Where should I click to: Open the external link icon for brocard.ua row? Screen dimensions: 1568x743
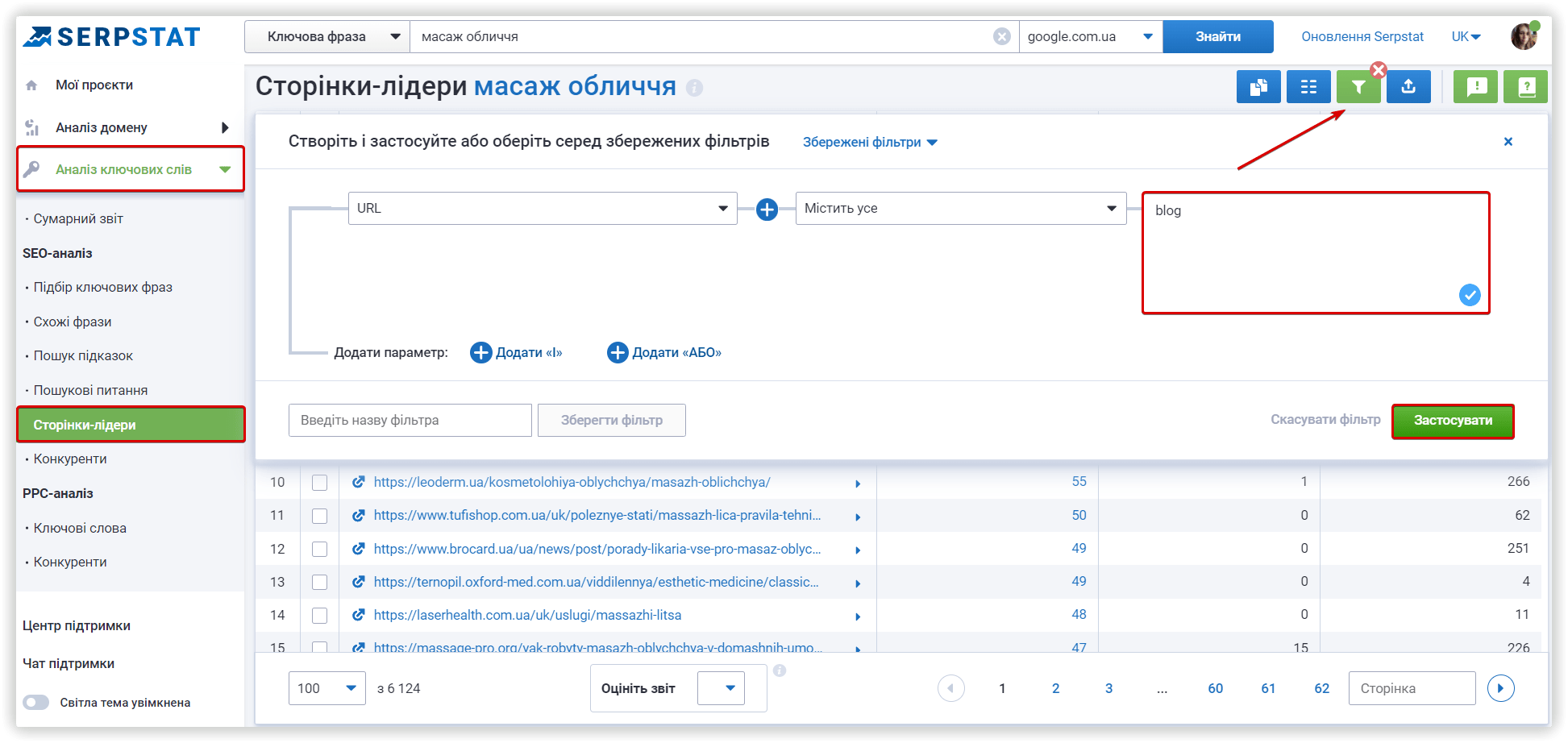coord(359,549)
